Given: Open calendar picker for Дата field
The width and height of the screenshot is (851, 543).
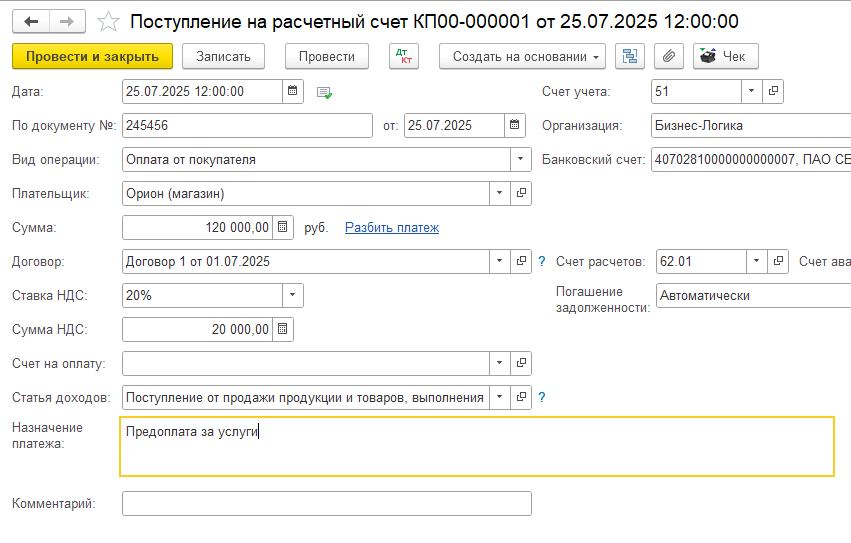Looking at the screenshot, I should [x=293, y=91].
